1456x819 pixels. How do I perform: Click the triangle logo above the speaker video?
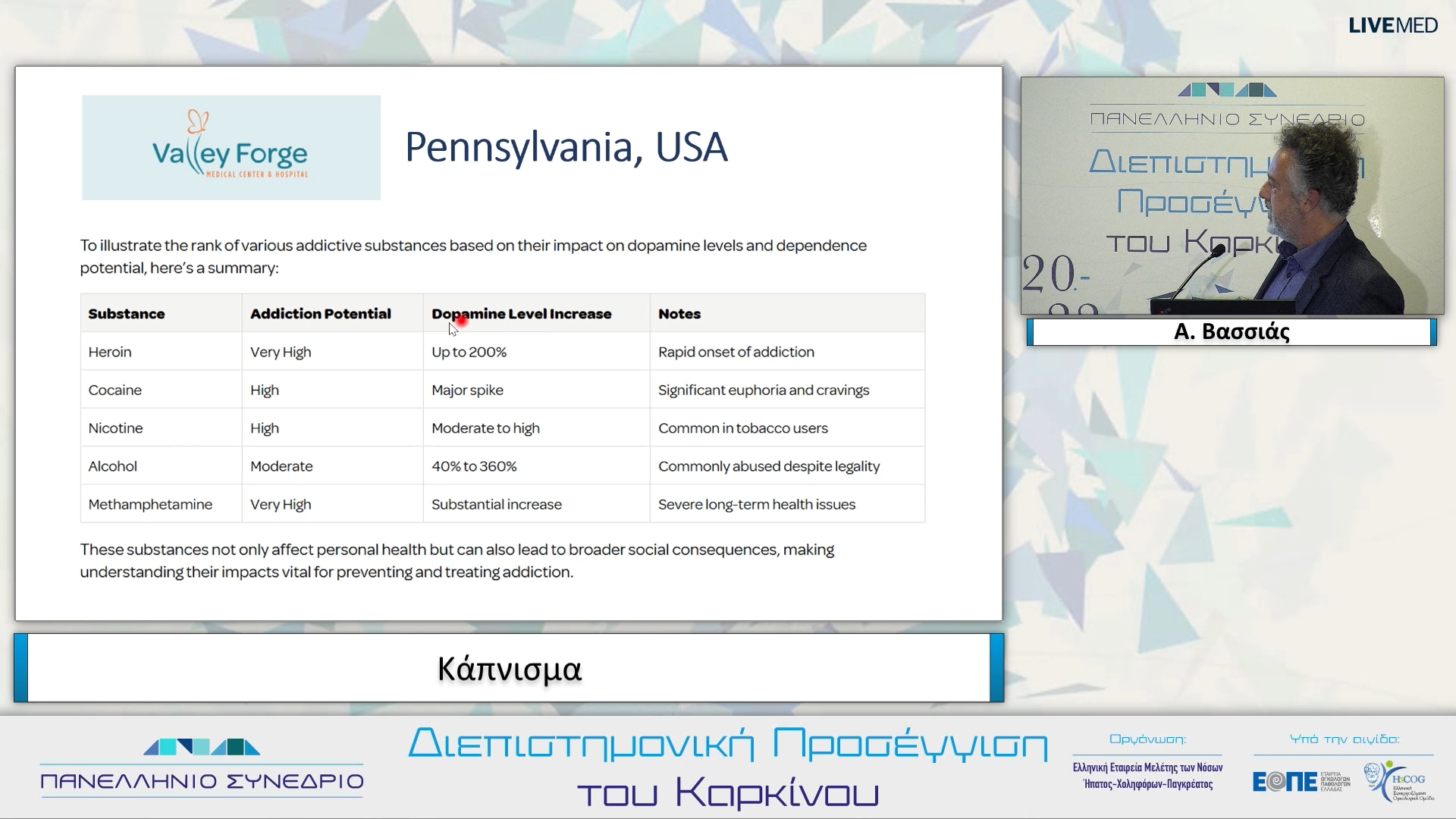(1226, 90)
